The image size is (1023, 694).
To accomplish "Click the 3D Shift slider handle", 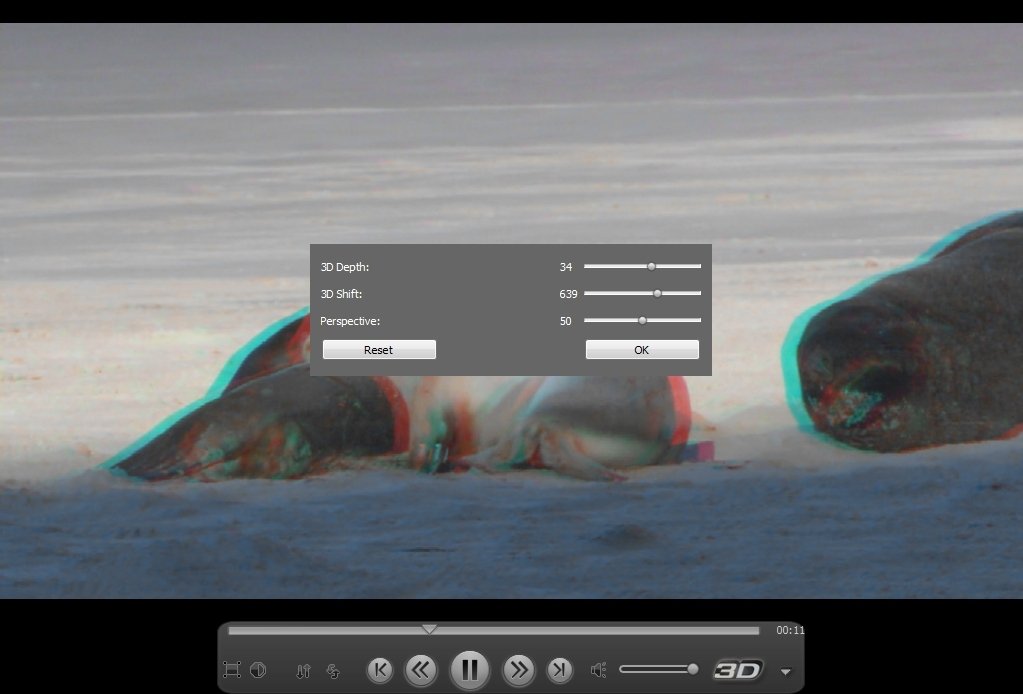I will (658, 294).
